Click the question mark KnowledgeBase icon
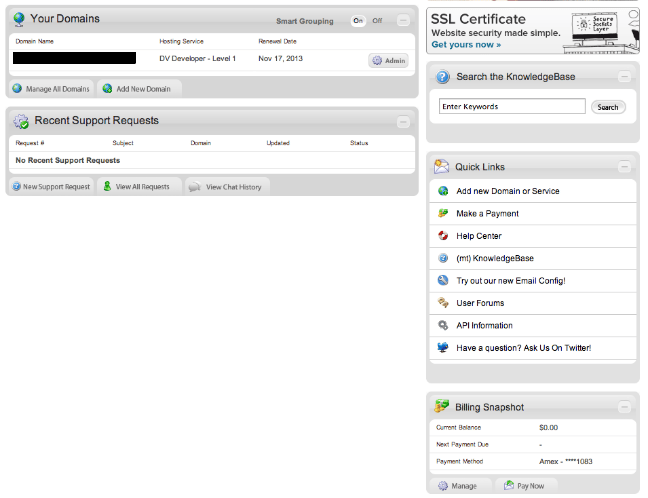This screenshot has width=648, height=498. [443, 77]
